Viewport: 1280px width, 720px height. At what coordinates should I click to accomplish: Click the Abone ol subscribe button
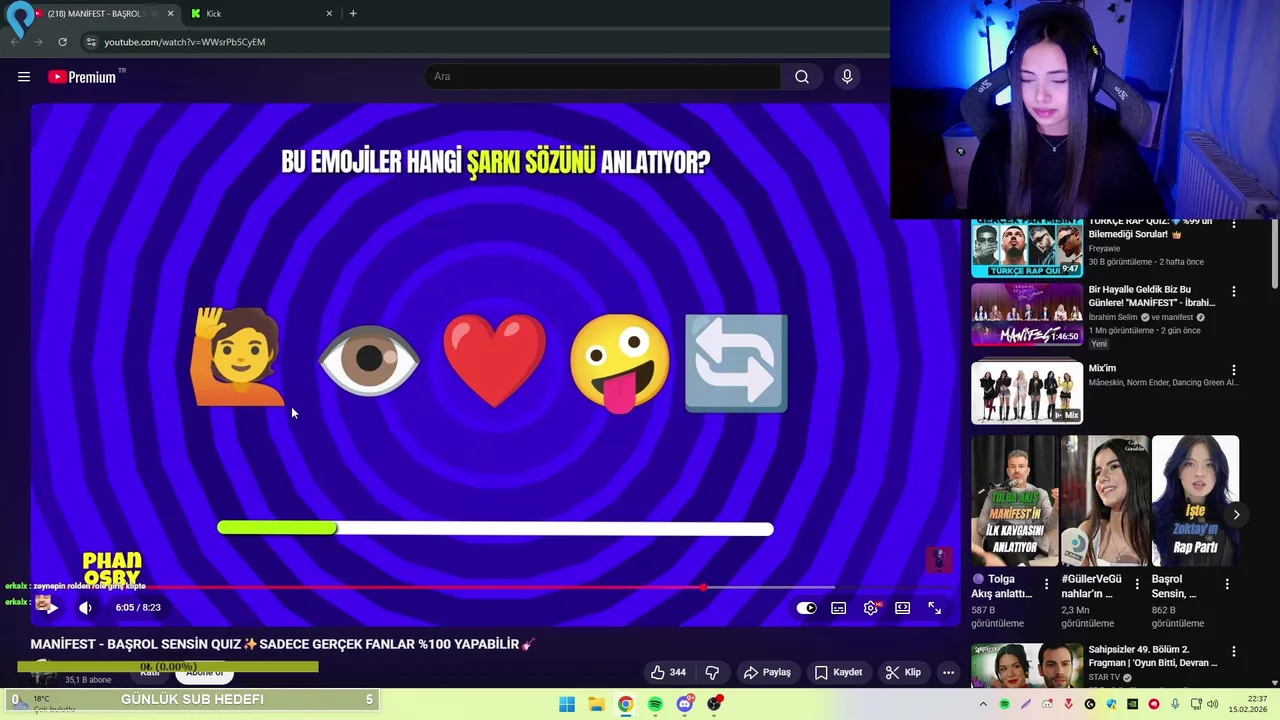coord(204,673)
